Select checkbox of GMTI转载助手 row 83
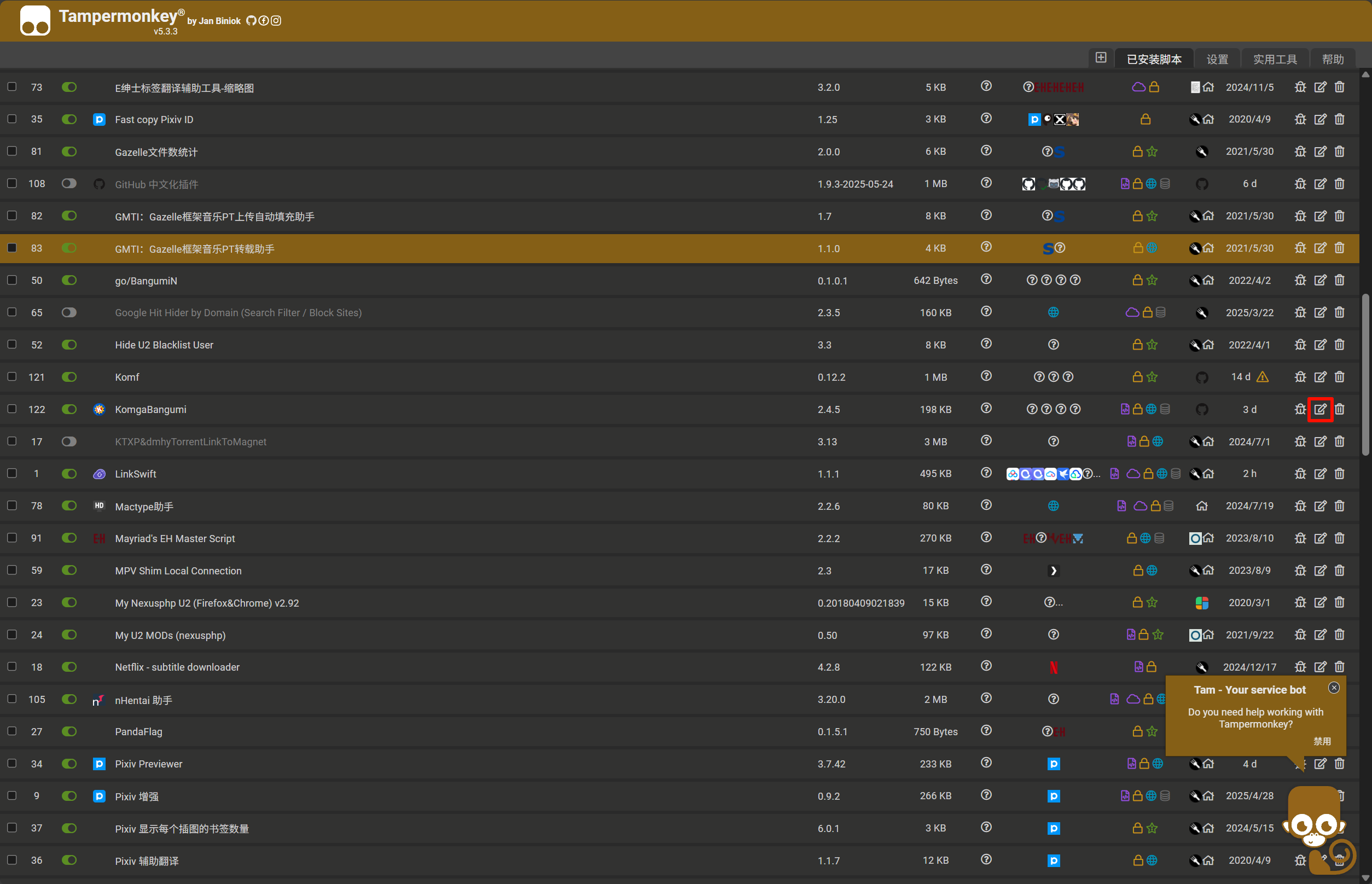1372x884 pixels. pos(11,248)
